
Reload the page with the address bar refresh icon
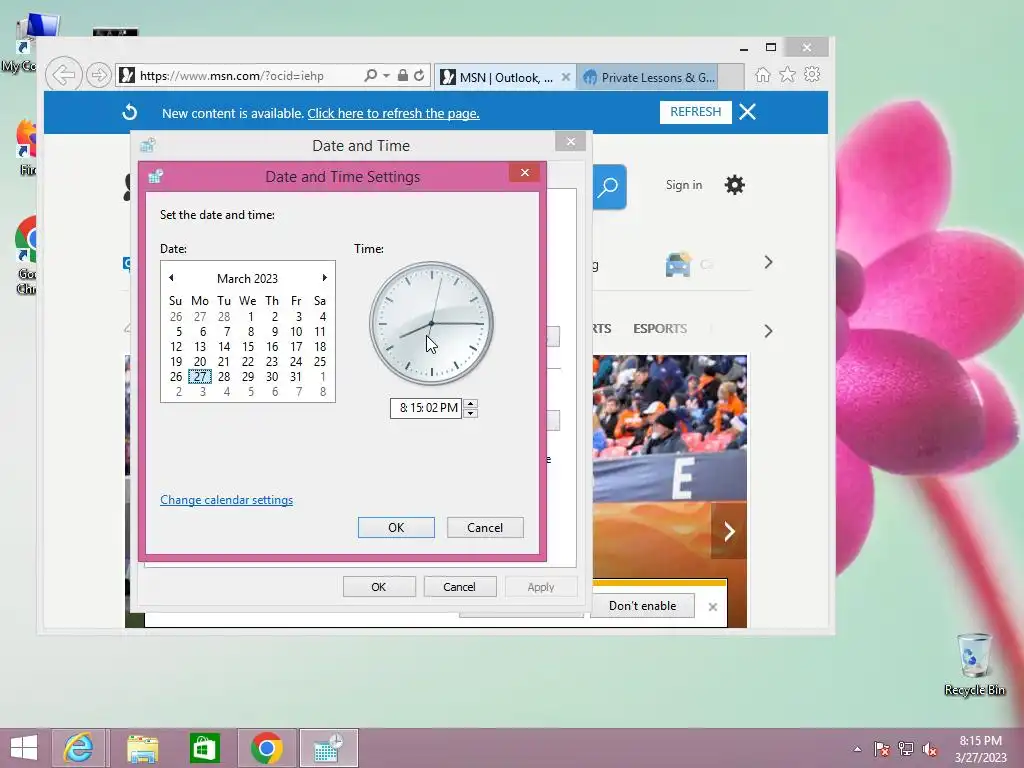pos(419,76)
